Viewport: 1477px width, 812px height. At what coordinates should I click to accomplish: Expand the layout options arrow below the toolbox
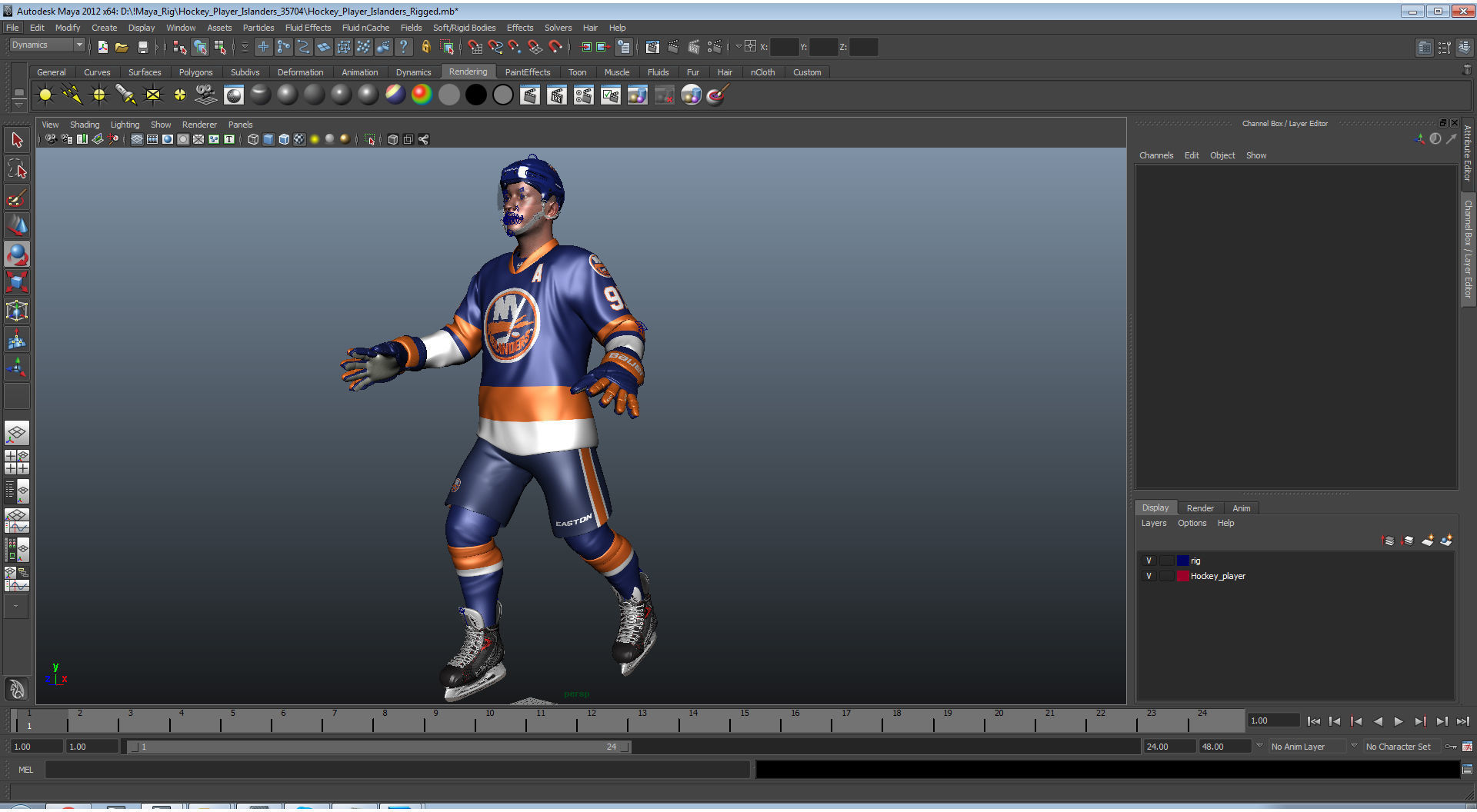click(x=16, y=607)
